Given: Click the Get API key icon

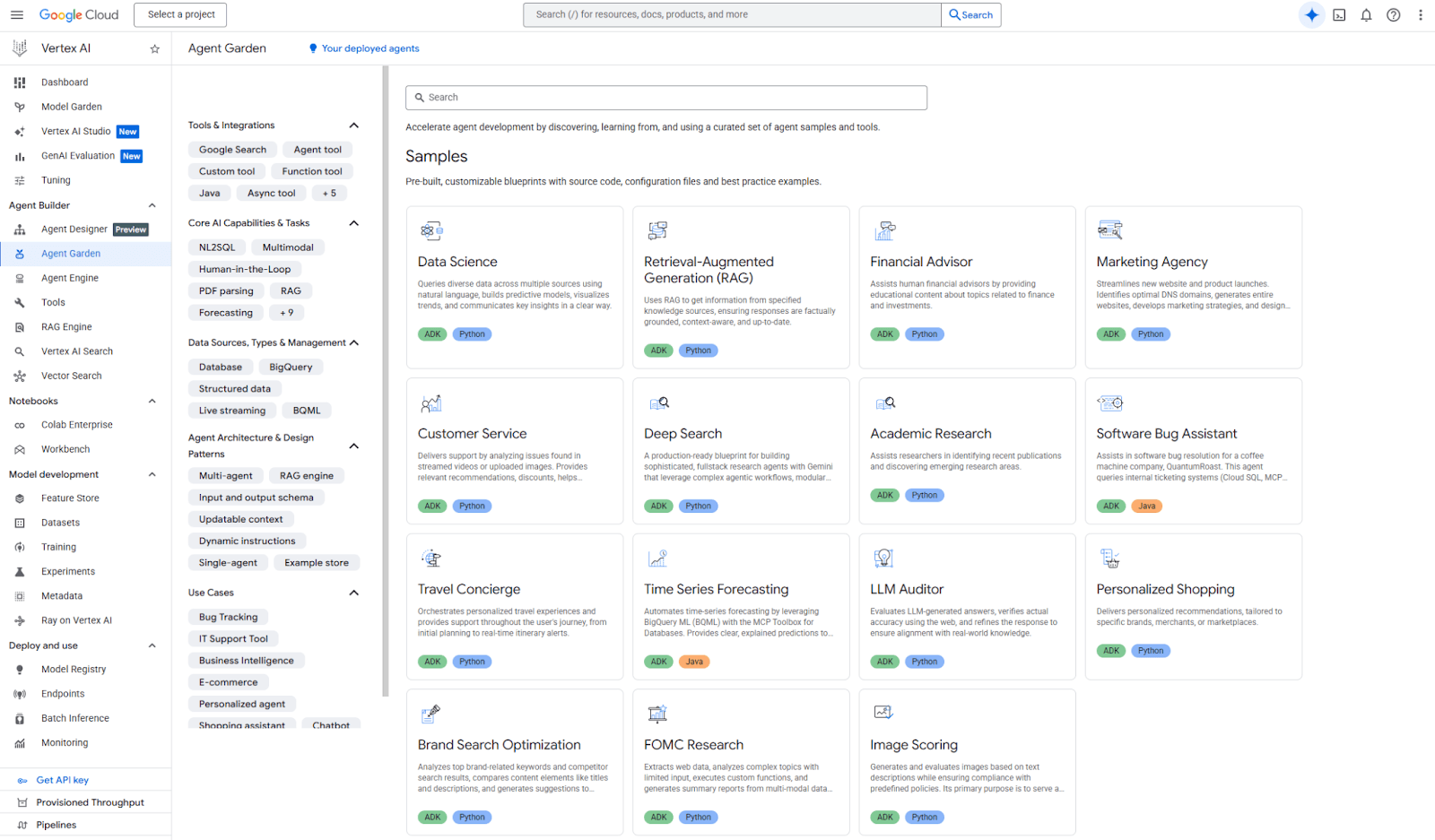Looking at the screenshot, I should tap(22, 780).
